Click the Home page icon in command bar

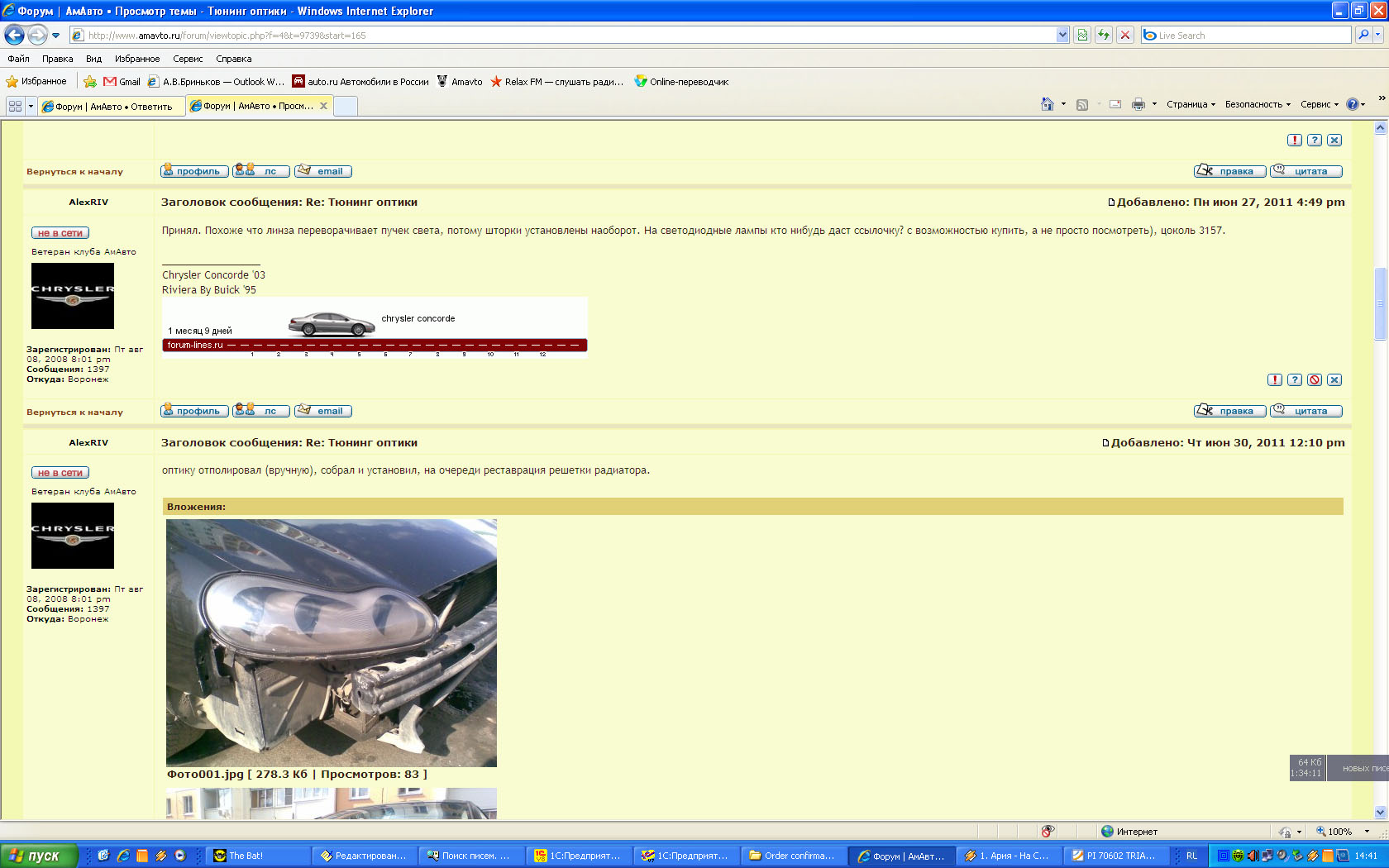tap(1048, 104)
